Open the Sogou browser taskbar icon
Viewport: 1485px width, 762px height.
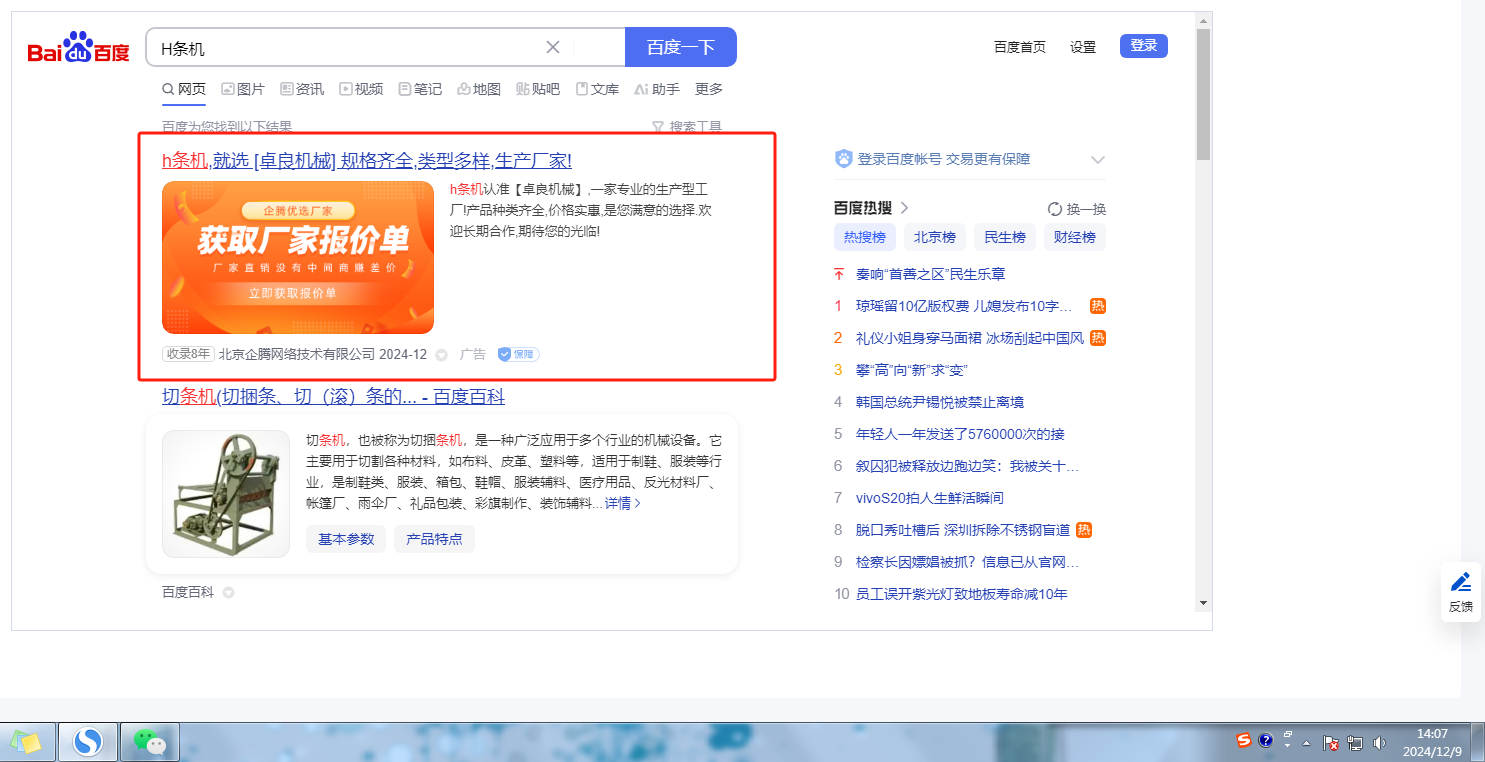click(88, 742)
